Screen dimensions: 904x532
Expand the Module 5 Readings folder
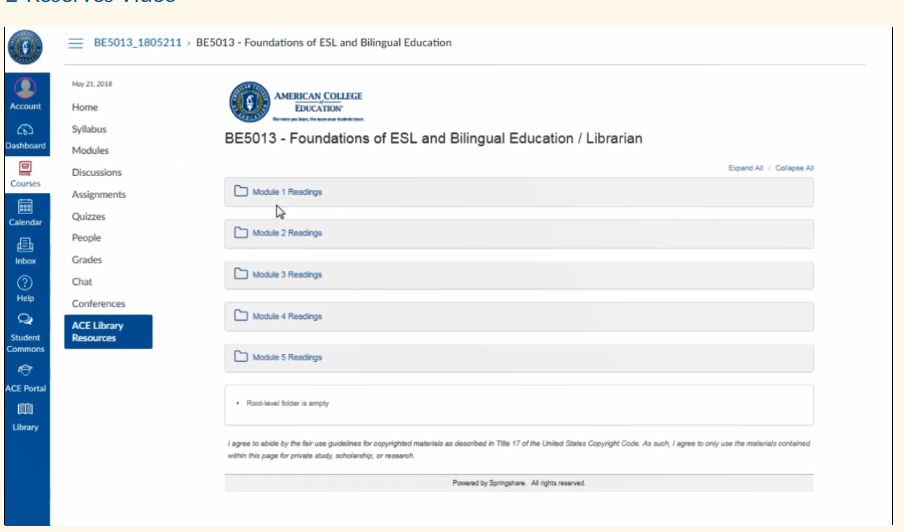pyautogui.click(x=519, y=357)
